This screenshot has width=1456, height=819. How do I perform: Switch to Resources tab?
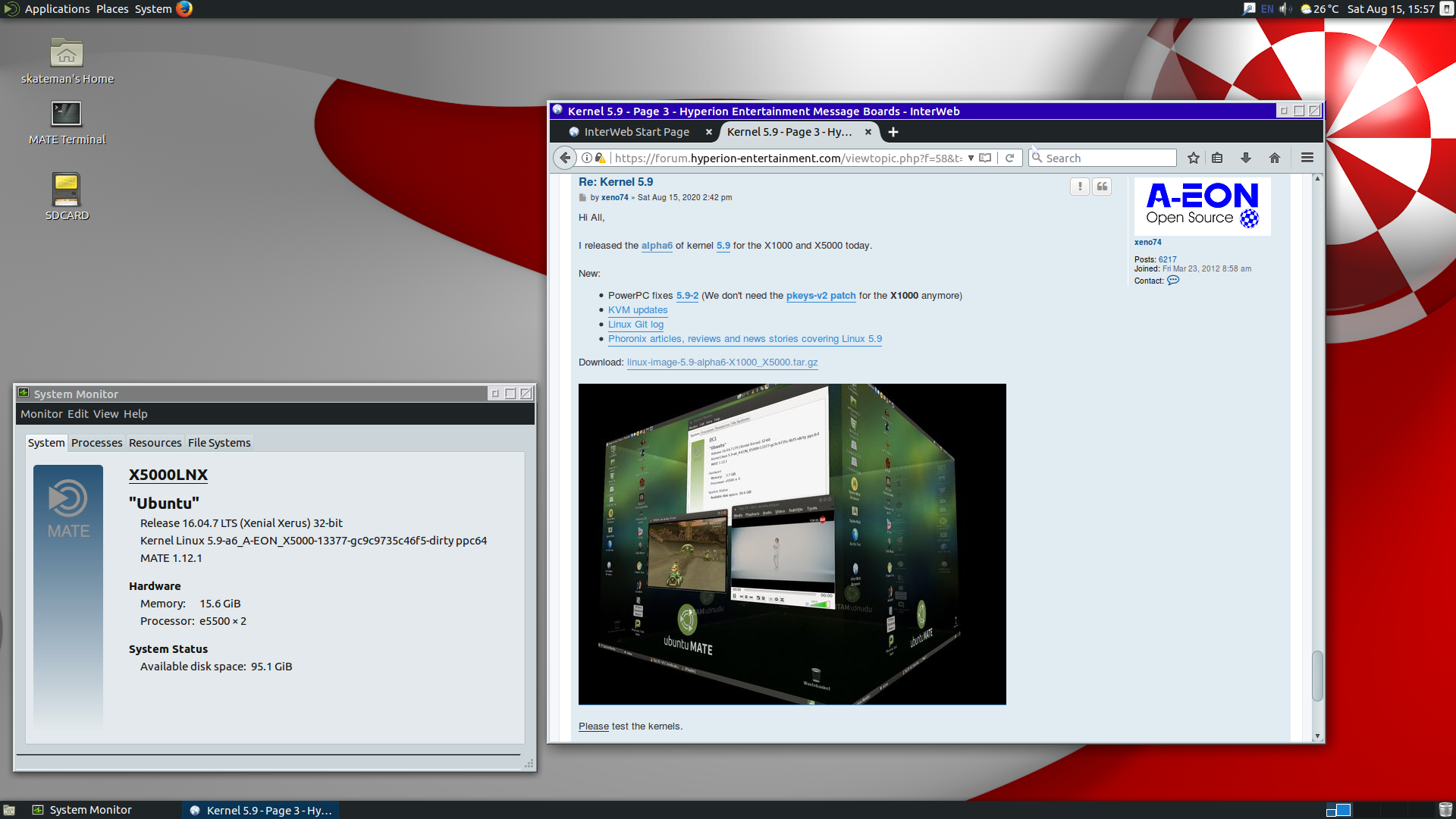[x=155, y=443]
